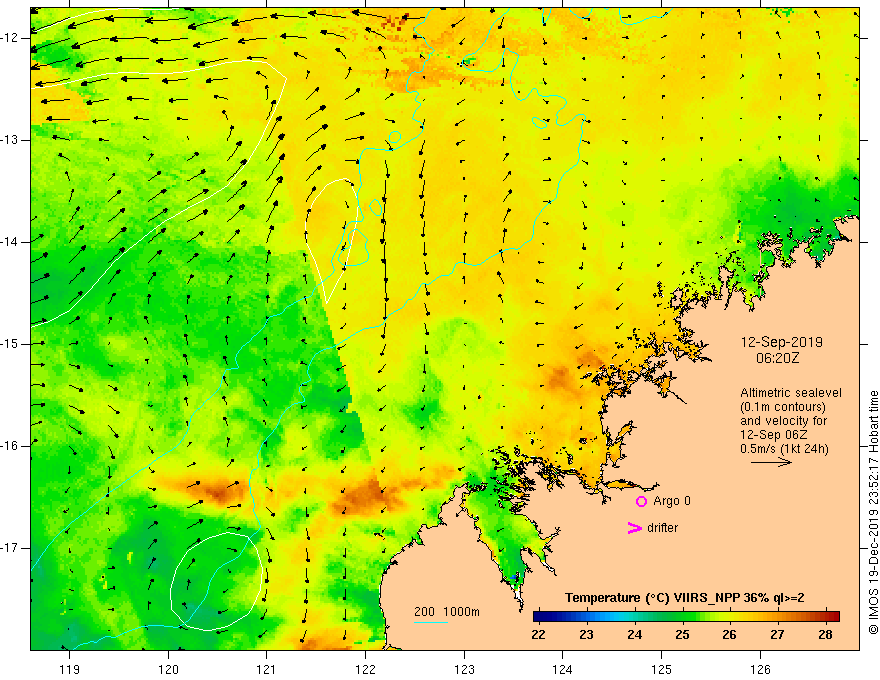The image size is (880, 680).
Task: Click the '(0.1m contours)' caption line
Action: (x=783, y=407)
